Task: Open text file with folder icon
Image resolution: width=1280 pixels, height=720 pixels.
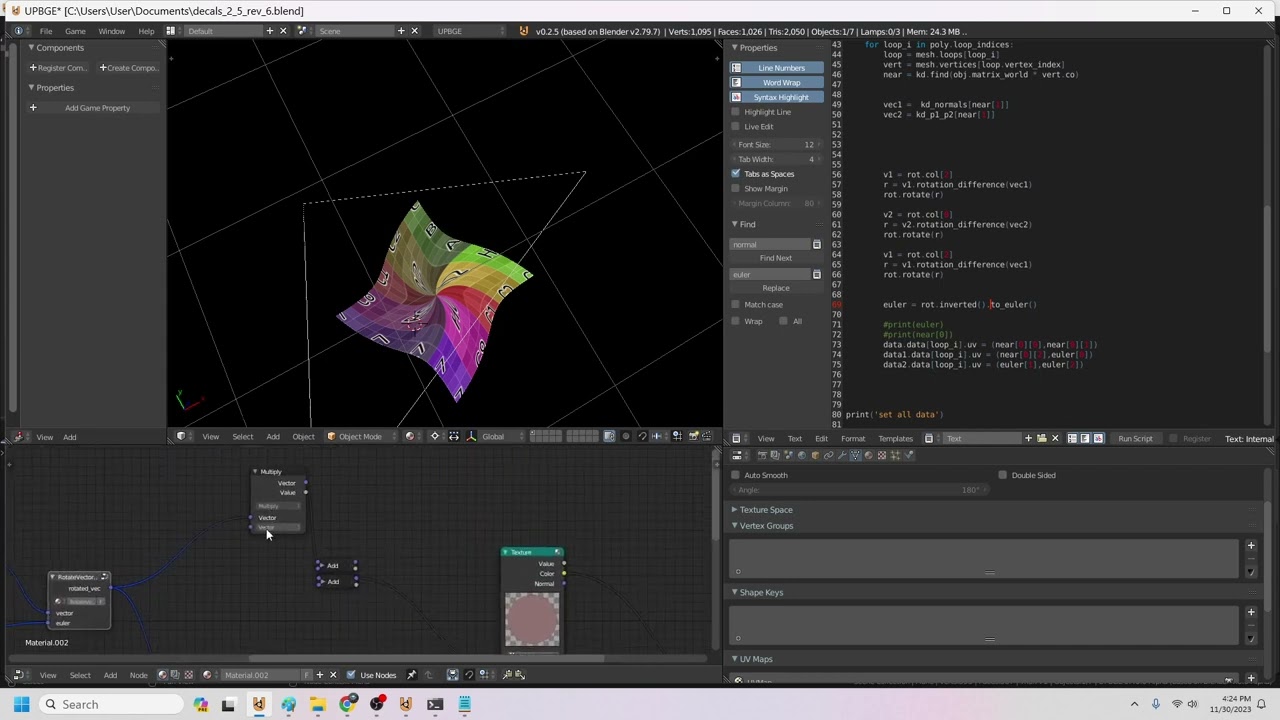Action: pos(1041,438)
